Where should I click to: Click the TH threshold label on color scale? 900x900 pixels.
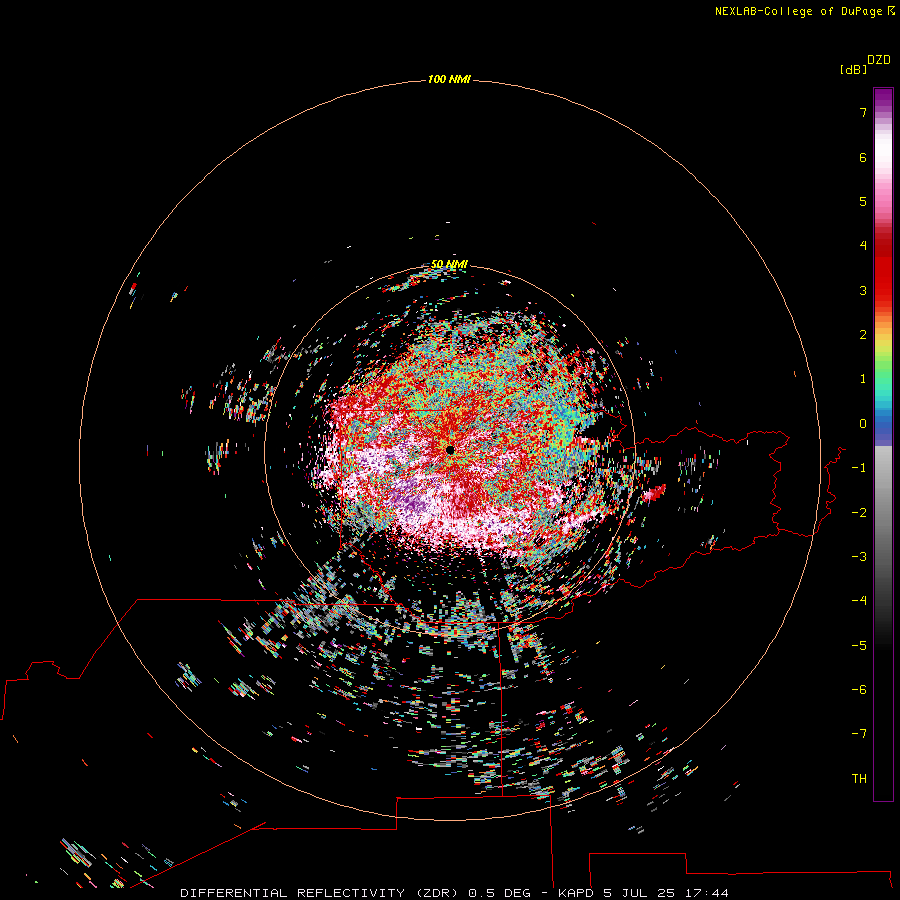pyautogui.click(x=859, y=779)
